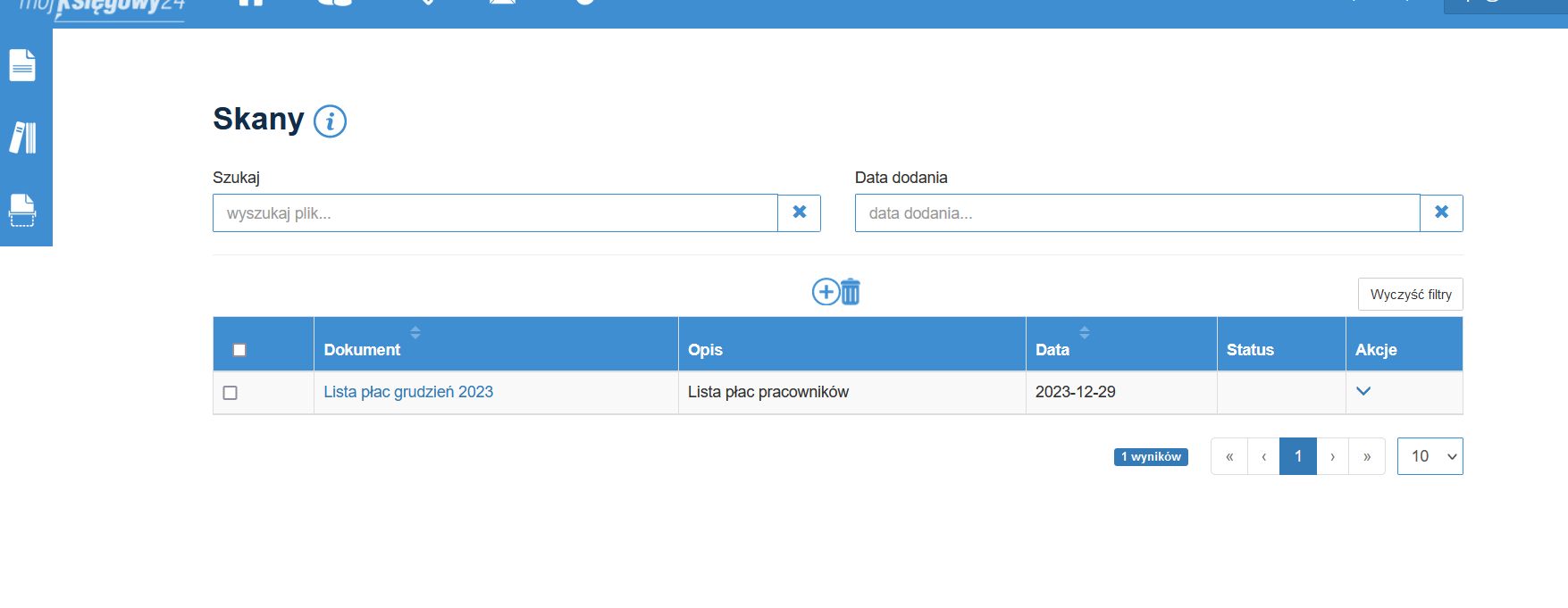The height and width of the screenshot is (608, 1568).
Task: Open Lista płac grudzień 2023 document link
Action: [x=408, y=392]
